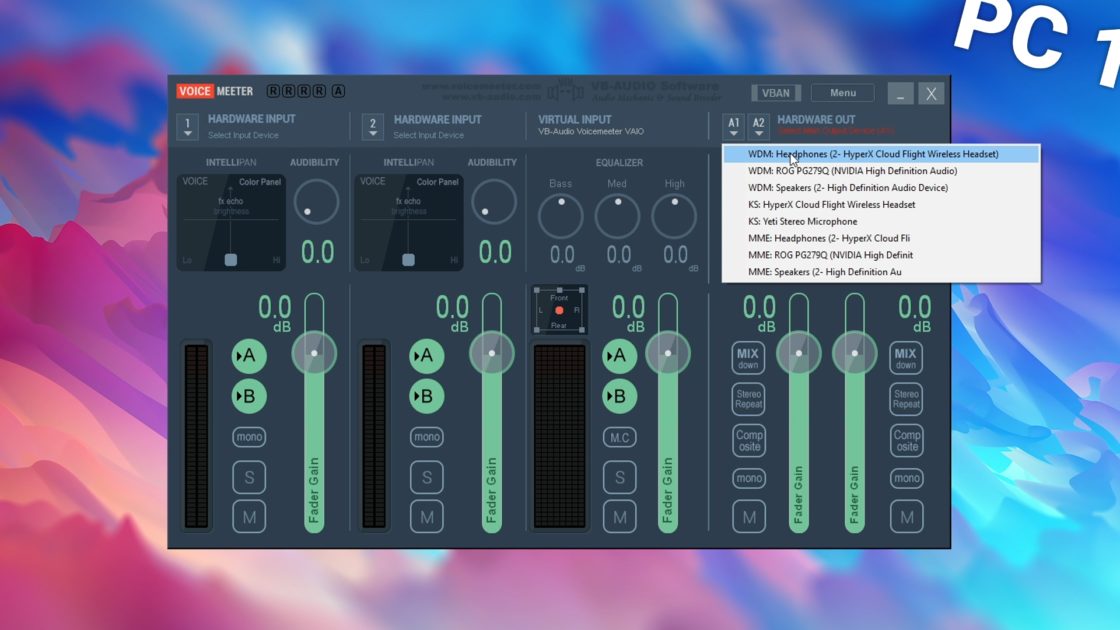1120x630 pixels.
Task: Click the Bass equalizer knob
Action: tap(561, 216)
